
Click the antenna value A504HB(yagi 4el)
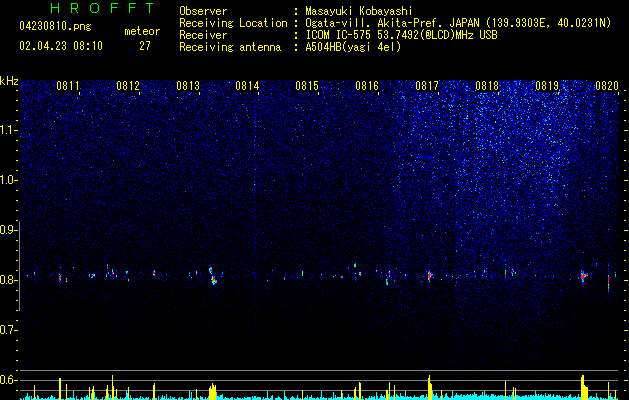point(353,47)
